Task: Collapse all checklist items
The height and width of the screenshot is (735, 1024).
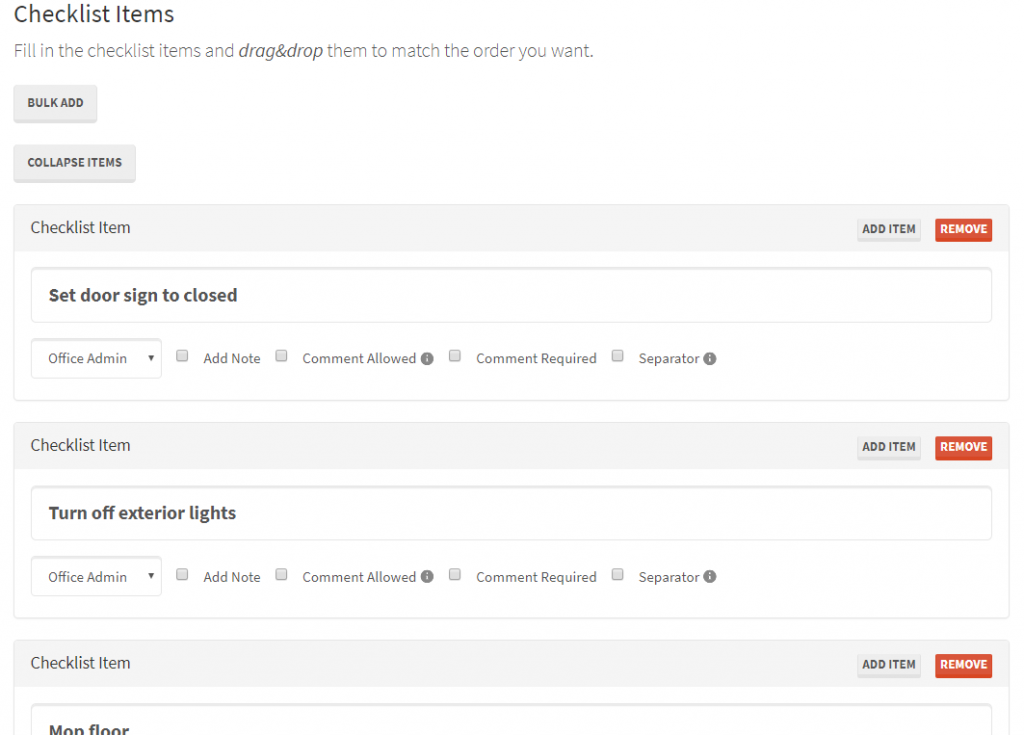Action: [74, 163]
